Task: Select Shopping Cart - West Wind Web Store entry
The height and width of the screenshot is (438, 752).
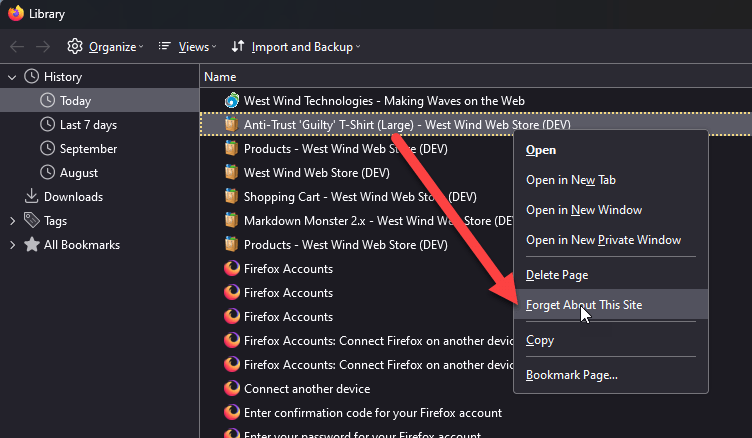Action: [357, 196]
